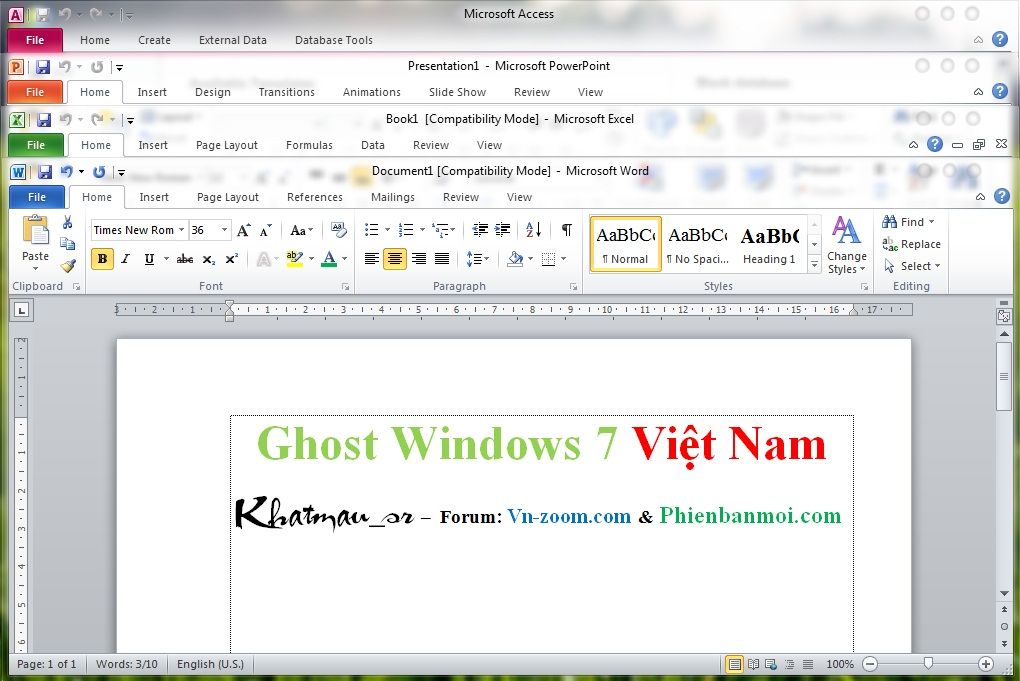Viewport: 1020px width, 681px height.
Task: Switch to Word's References tab
Action: coord(315,197)
